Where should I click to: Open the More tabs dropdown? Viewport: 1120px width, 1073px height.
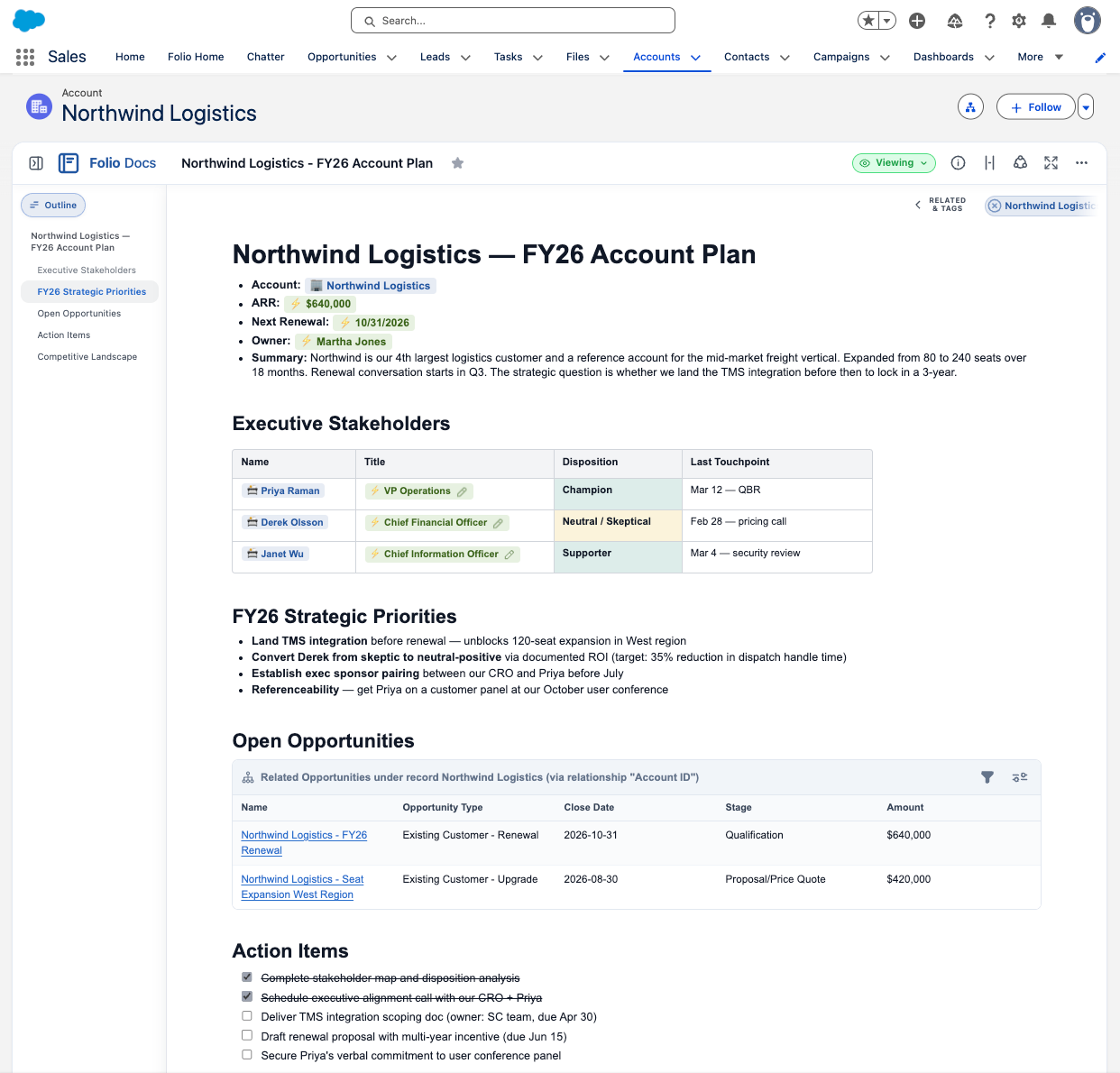pos(1039,56)
